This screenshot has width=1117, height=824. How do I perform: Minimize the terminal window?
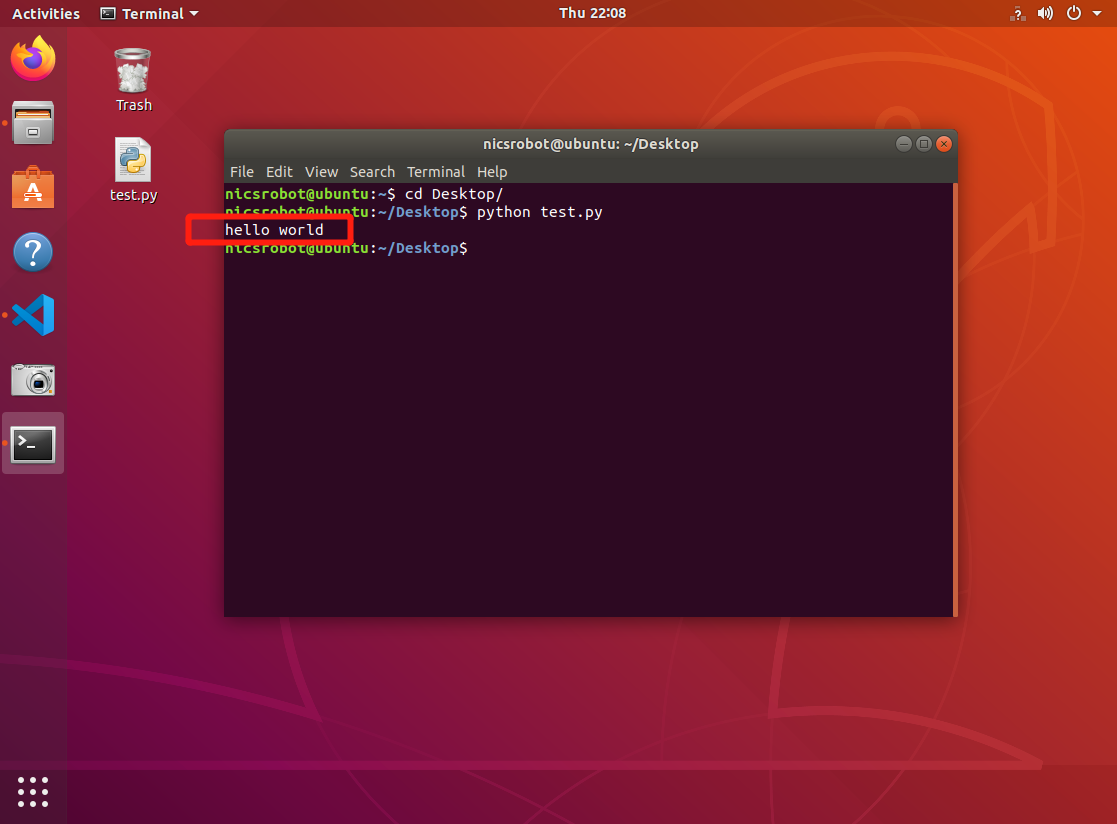[903, 144]
